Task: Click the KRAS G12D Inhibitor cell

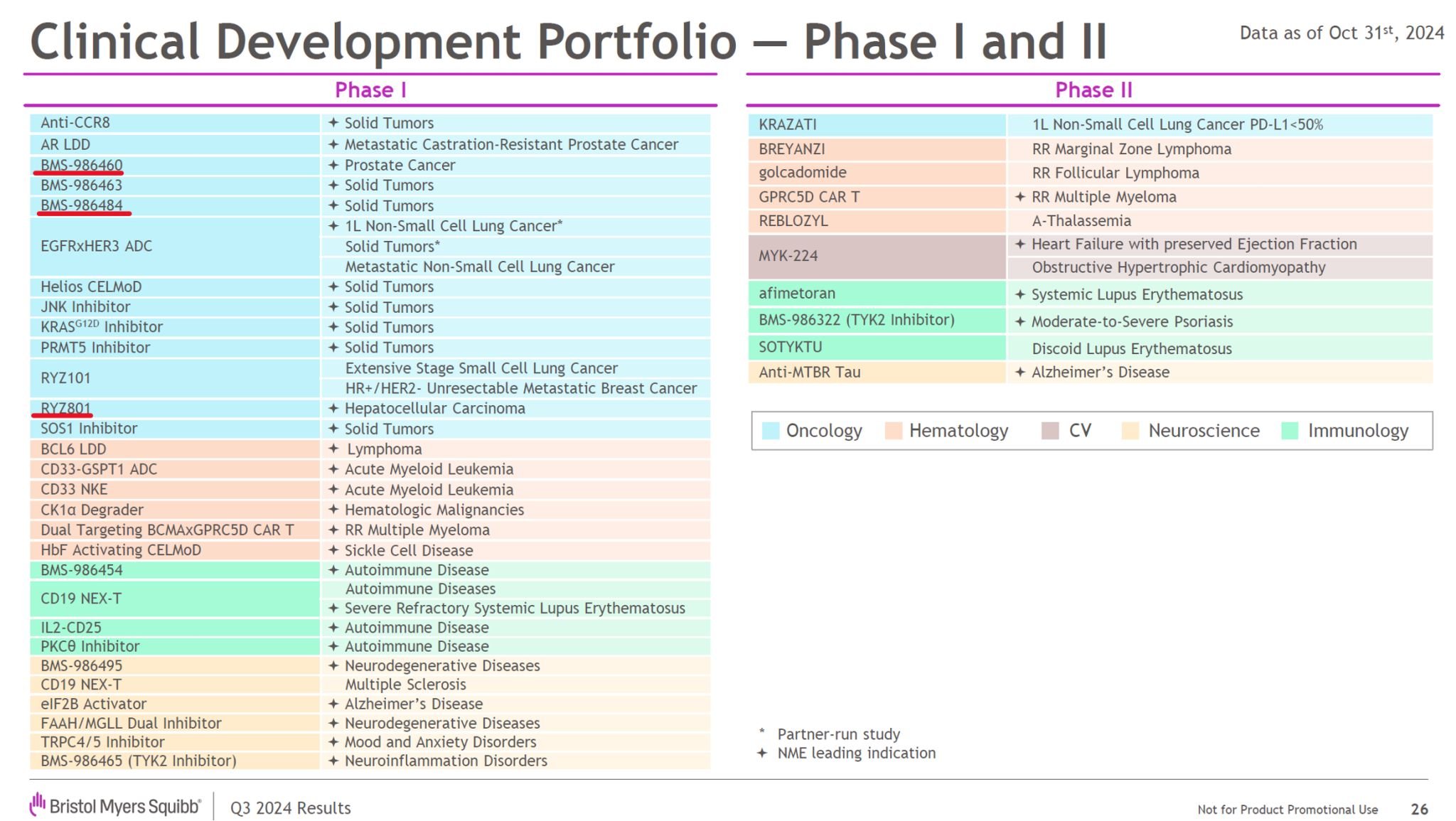Action: (174, 327)
